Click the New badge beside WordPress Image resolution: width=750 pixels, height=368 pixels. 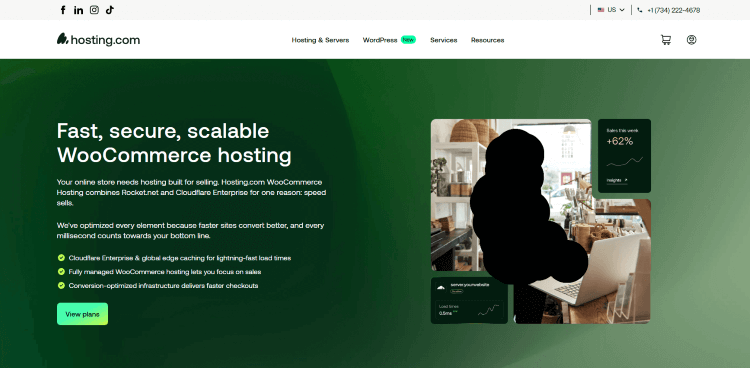pos(408,40)
